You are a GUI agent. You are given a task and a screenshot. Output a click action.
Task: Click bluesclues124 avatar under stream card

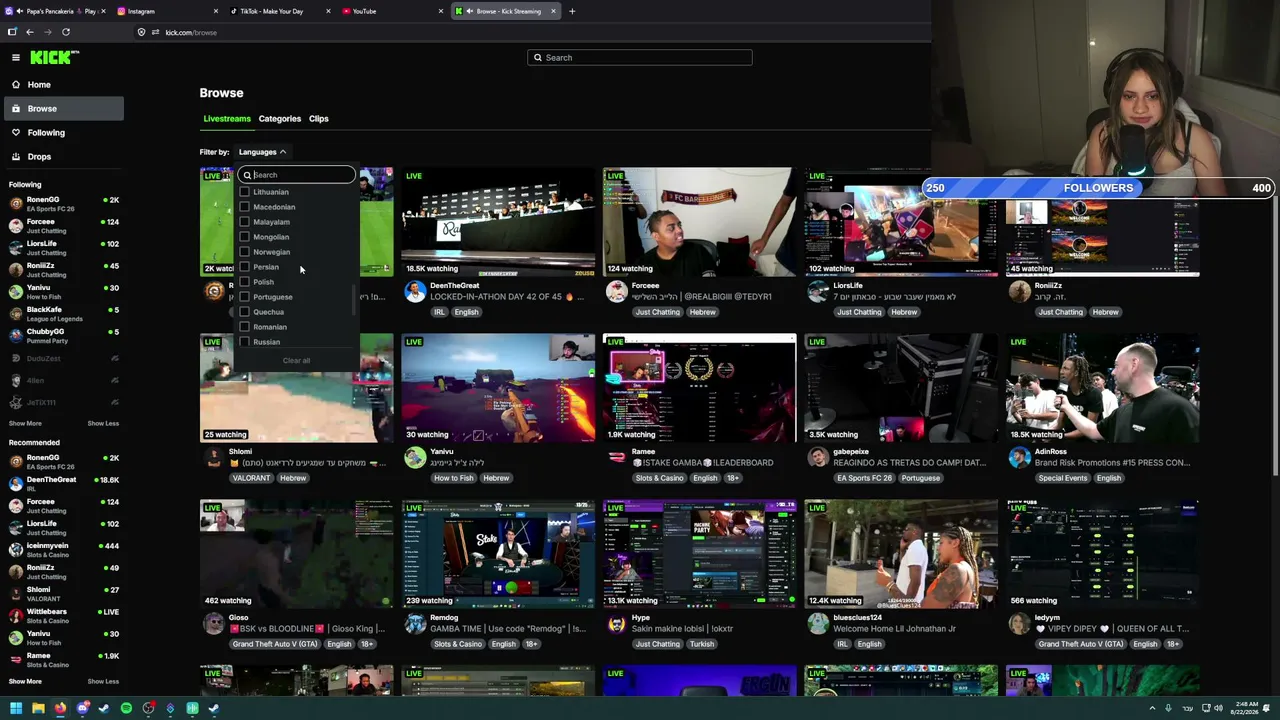[818, 623]
